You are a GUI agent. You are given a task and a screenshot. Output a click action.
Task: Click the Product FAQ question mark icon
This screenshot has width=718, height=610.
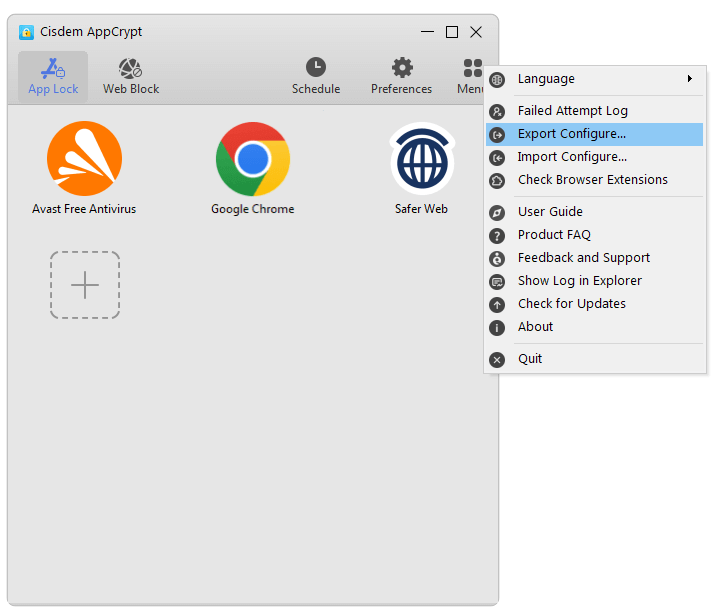pyautogui.click(x=497, y=236)
